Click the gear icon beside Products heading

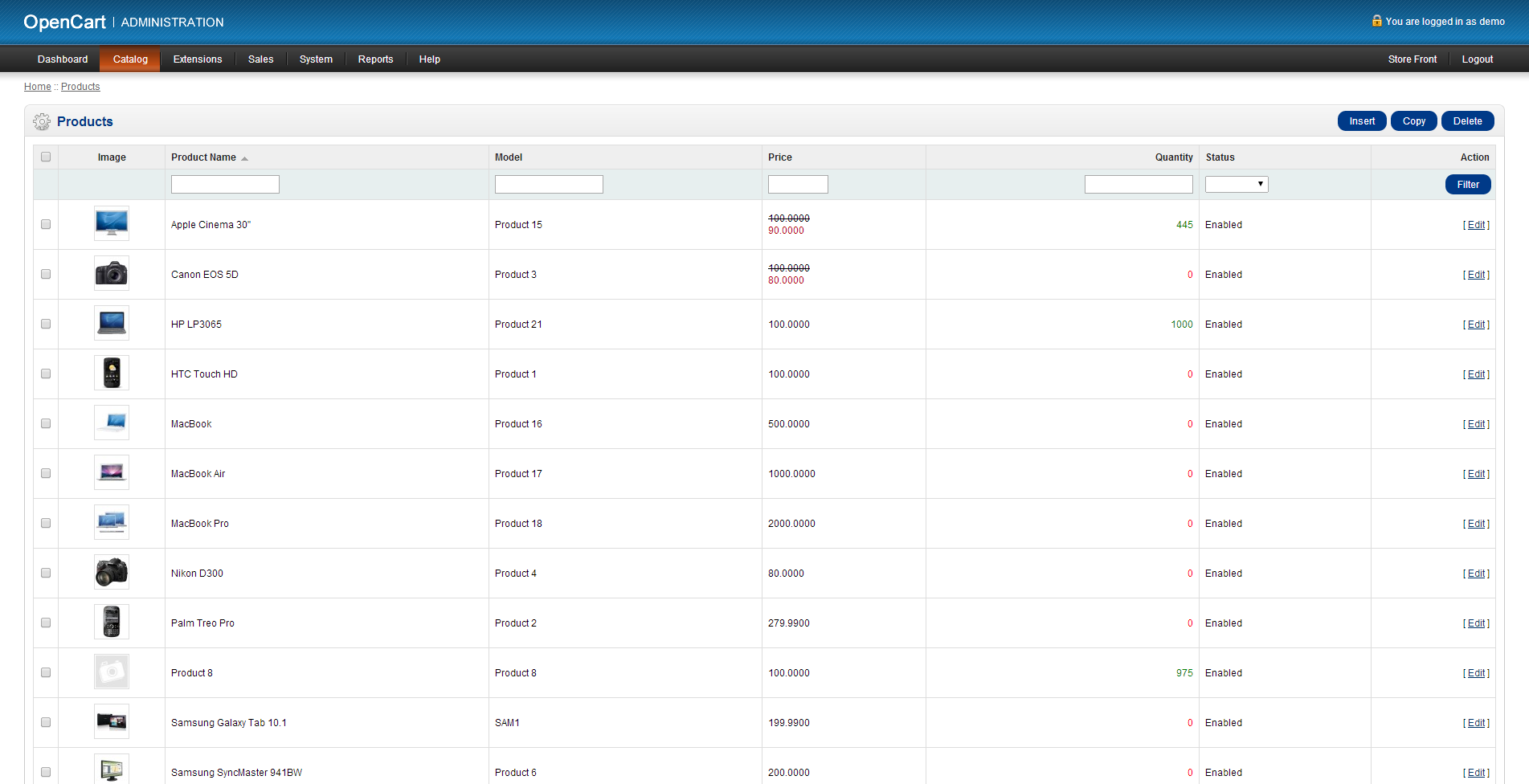pyautogui.click(x=42, y=122)
